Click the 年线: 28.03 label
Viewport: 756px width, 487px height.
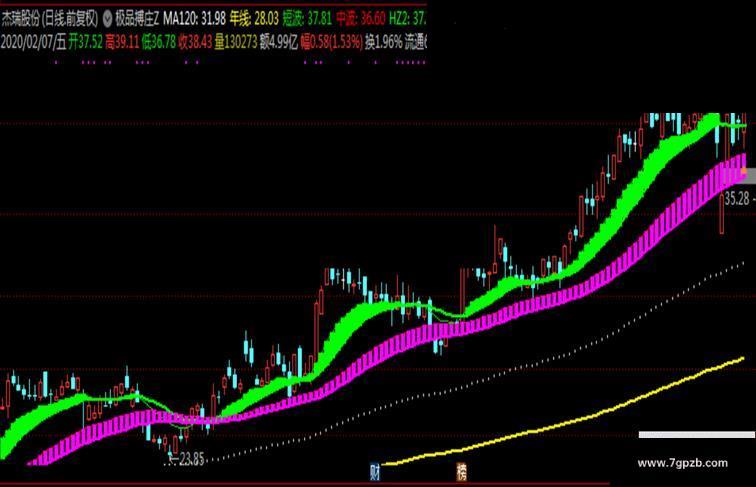254,19
